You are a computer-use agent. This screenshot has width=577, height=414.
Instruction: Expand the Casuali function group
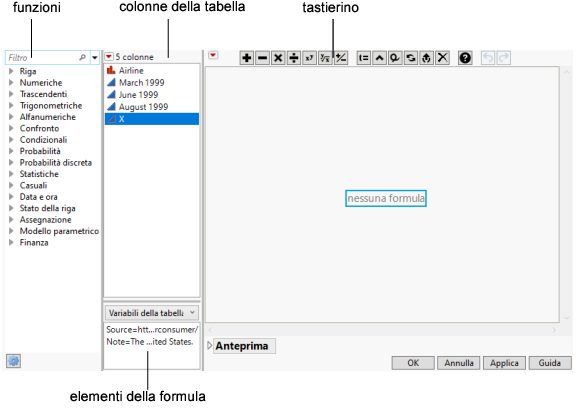(x=11, y=185)
